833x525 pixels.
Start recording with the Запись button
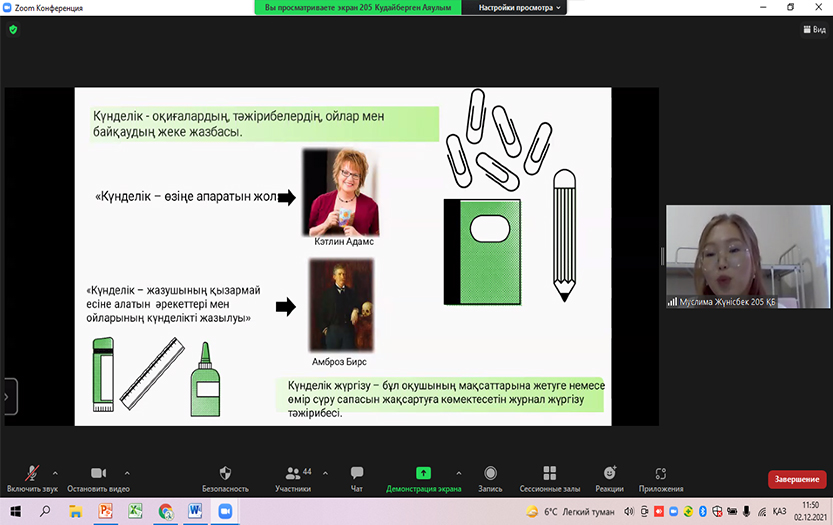point(490,473)
